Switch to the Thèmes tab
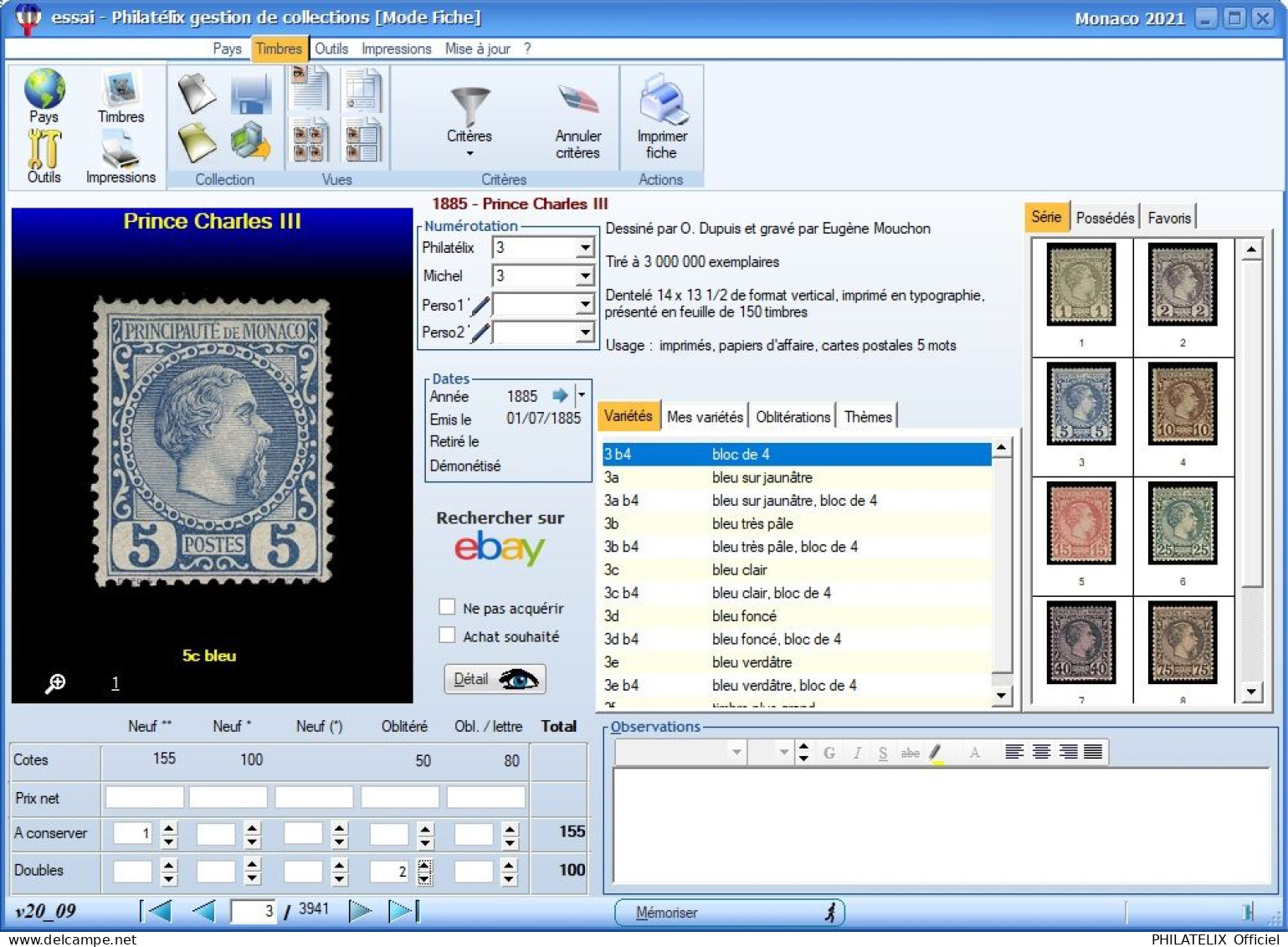 (868, 417)
